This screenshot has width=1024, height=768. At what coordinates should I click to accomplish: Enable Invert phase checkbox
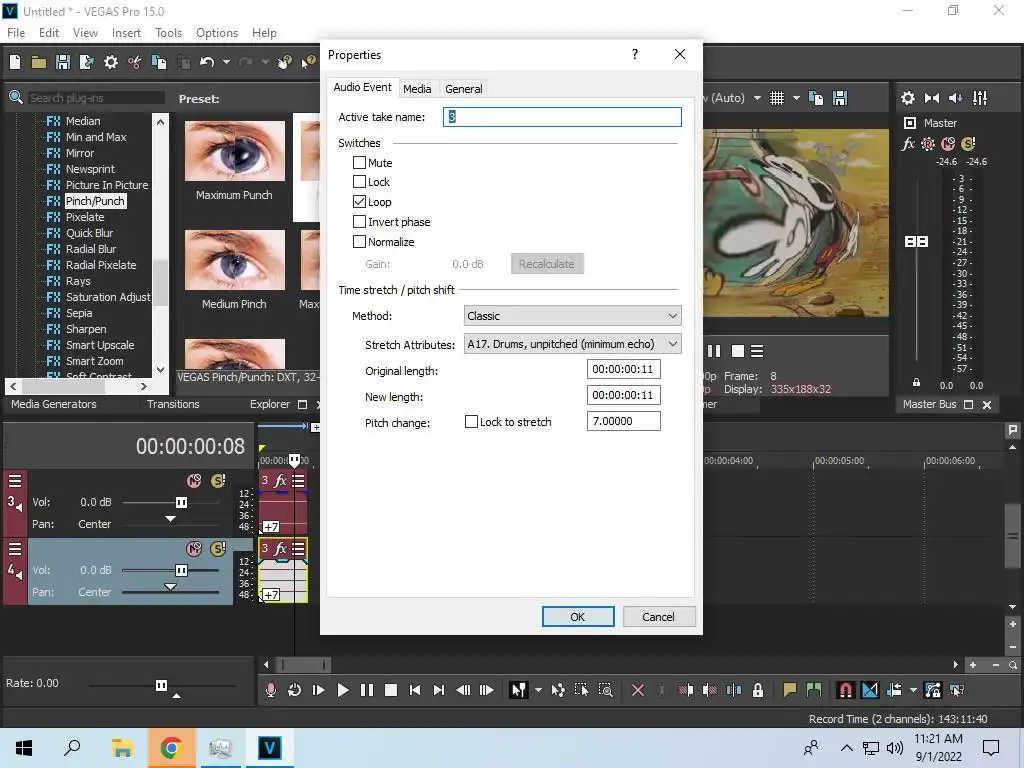[x=359, y=221]
